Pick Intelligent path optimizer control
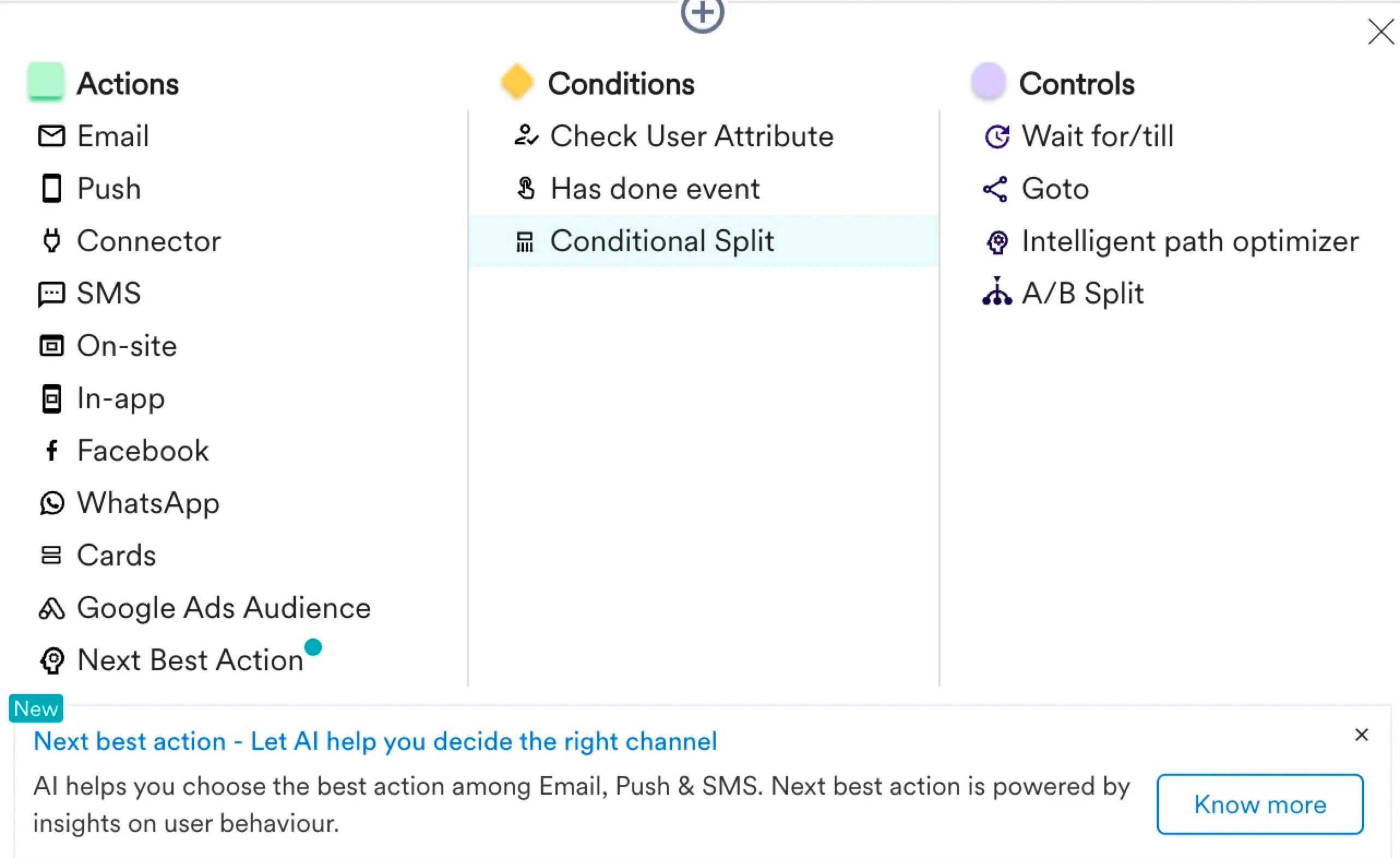Viewport: 1400px width, 858px height. click(1190, 241)
